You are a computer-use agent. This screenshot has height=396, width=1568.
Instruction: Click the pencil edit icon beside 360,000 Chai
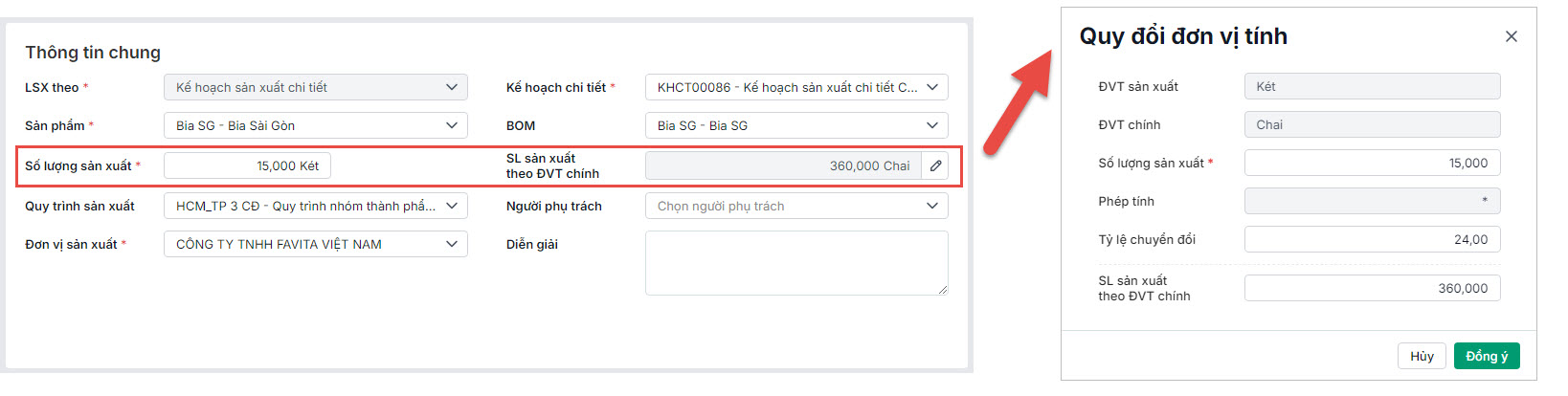pyautogui.click(x=935, y=165)
